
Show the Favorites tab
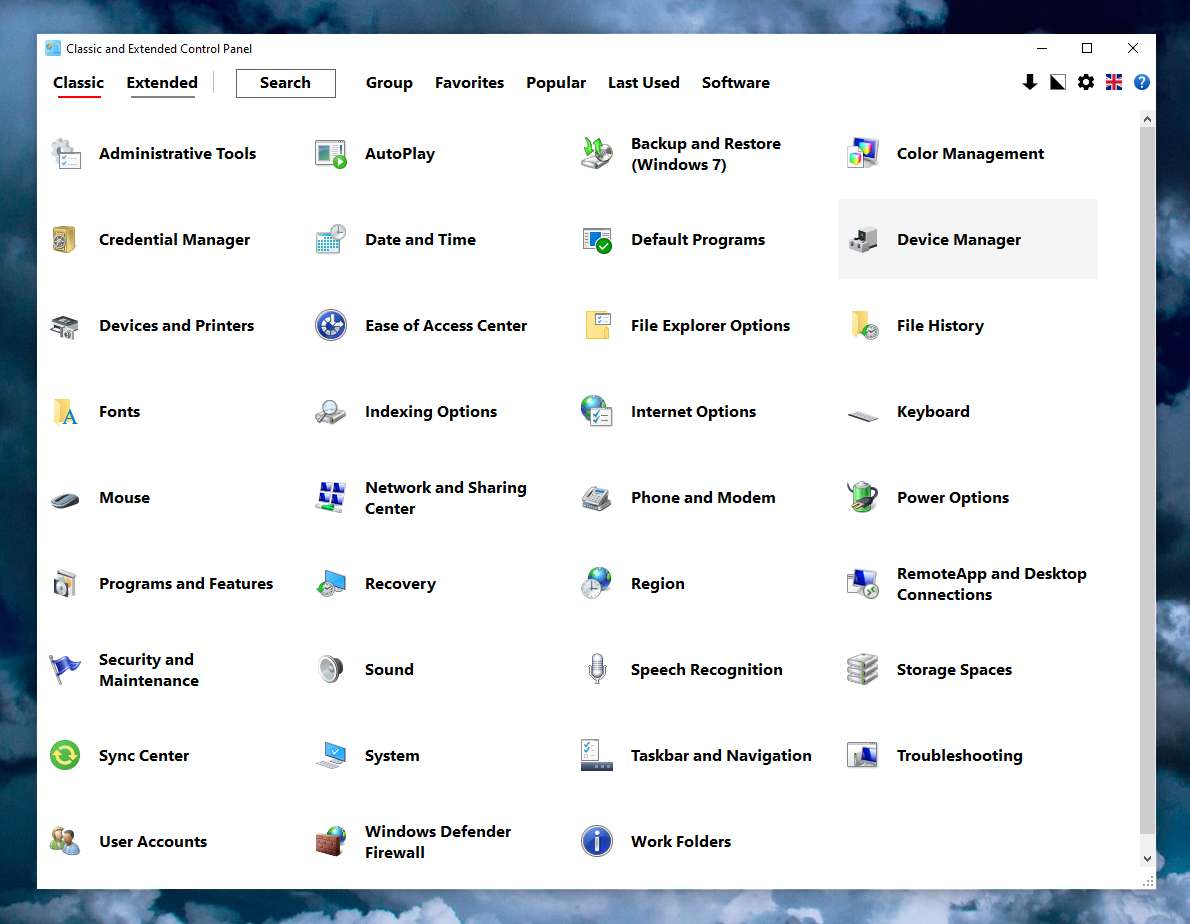[469, 83]
